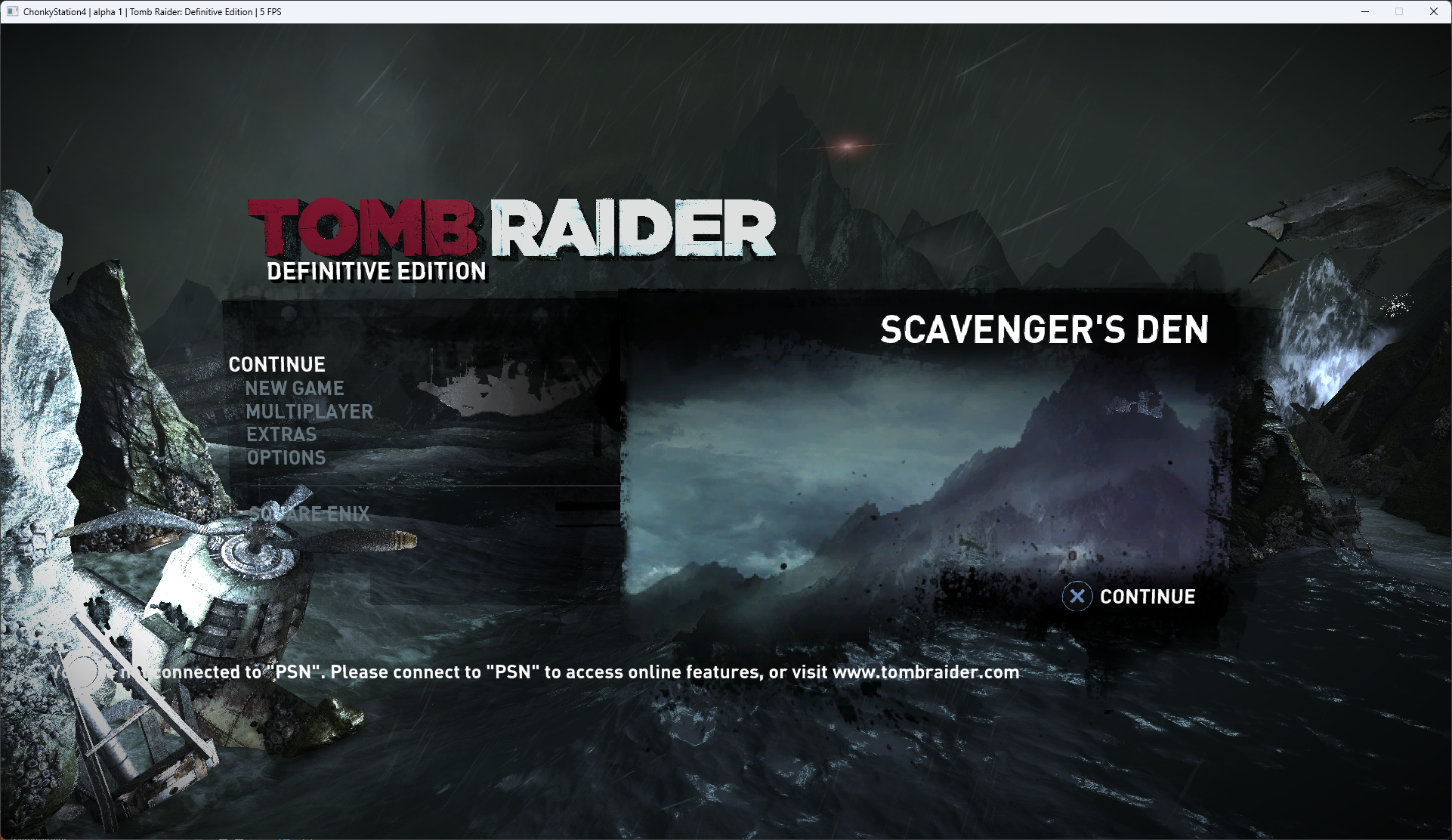Select CONTINUE in the main menu
The height and width of the screenshot is (840, 1452).
coord(276,365)
